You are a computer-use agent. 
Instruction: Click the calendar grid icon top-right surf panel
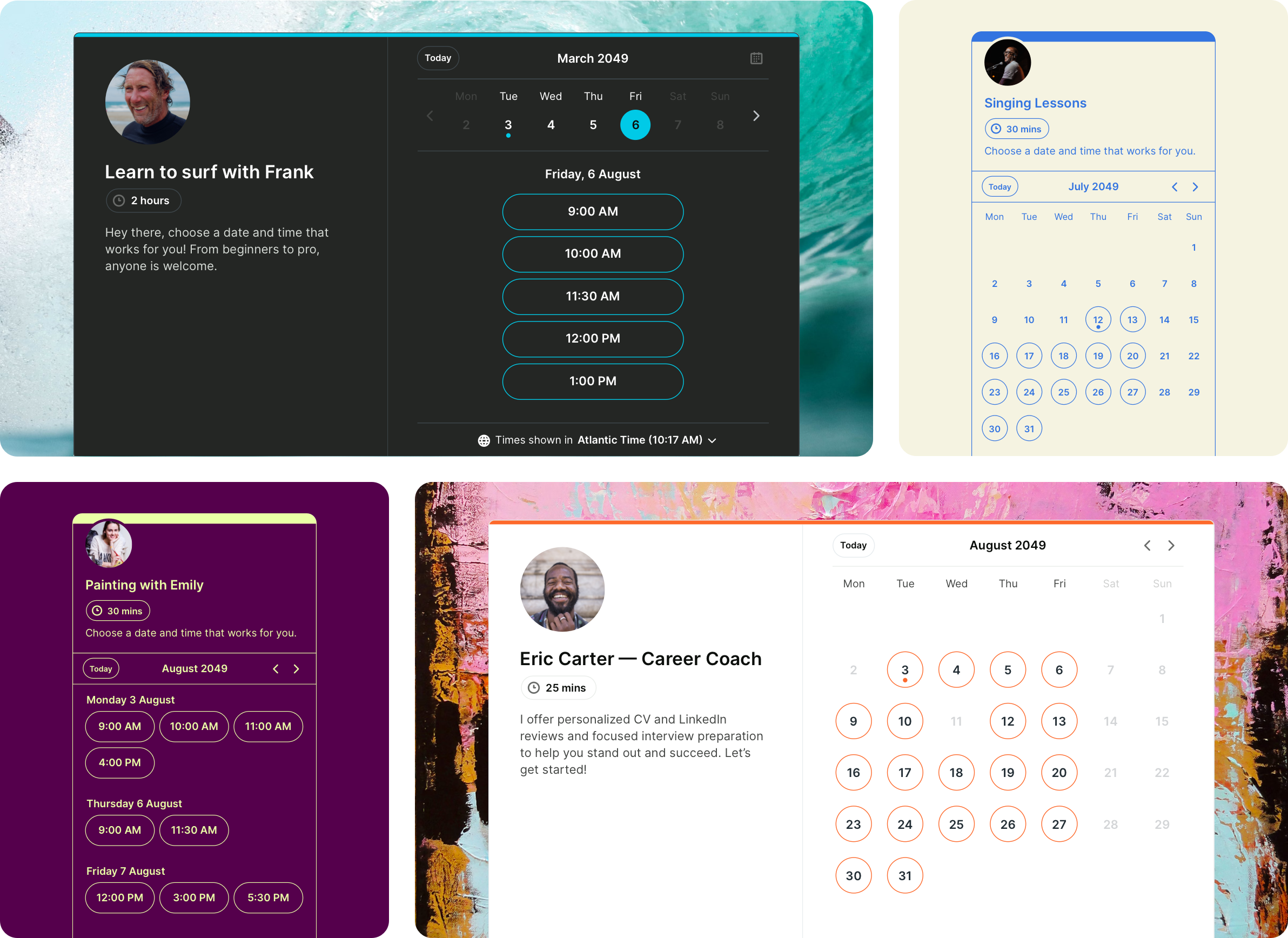(x=756, y=58)
